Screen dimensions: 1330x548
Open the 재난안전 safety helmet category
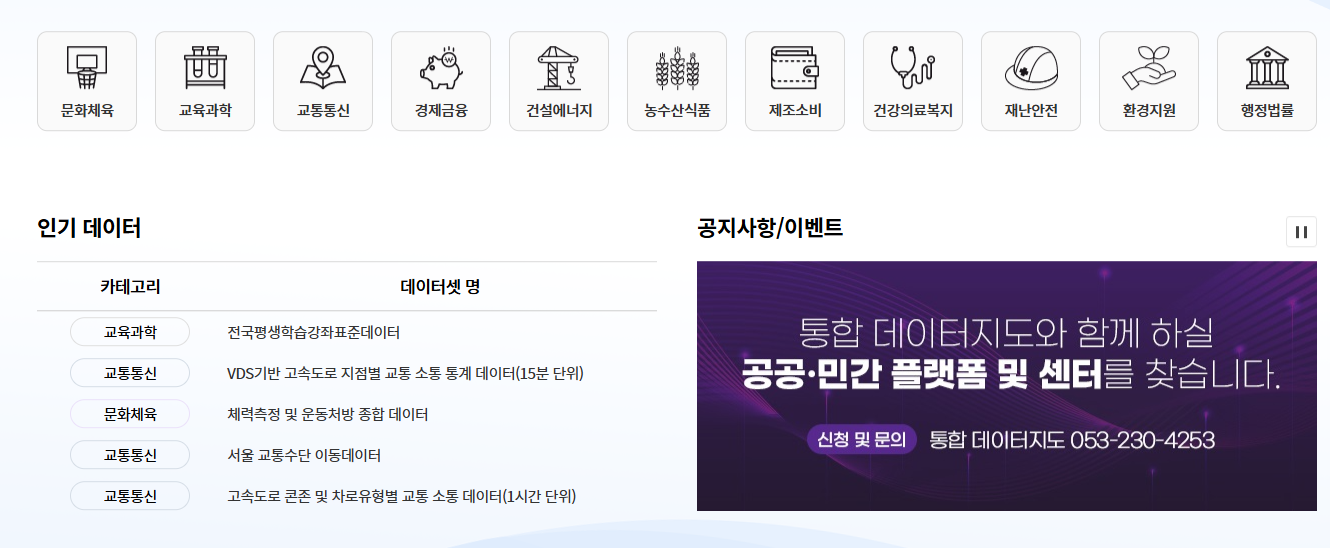click(1031, 81)
